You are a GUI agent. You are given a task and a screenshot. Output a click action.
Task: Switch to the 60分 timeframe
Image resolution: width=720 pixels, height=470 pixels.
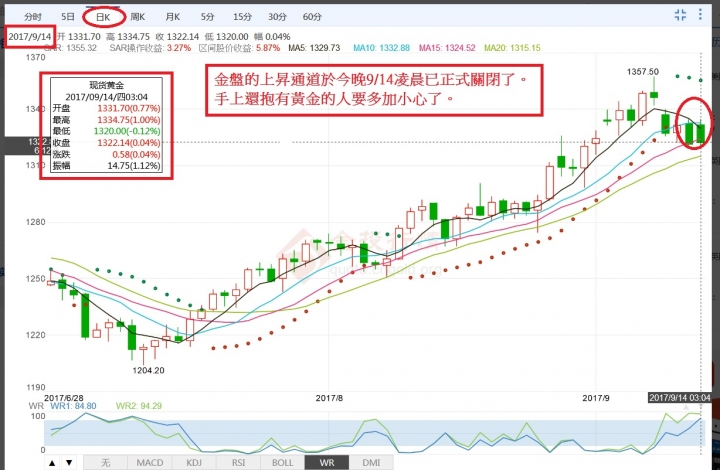point(312,17)
